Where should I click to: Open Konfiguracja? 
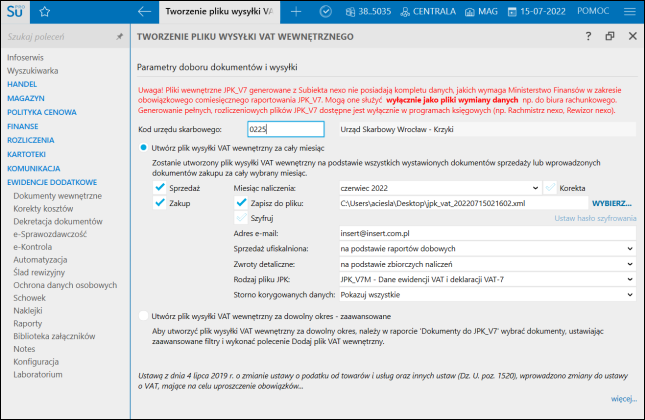[36, 362]
